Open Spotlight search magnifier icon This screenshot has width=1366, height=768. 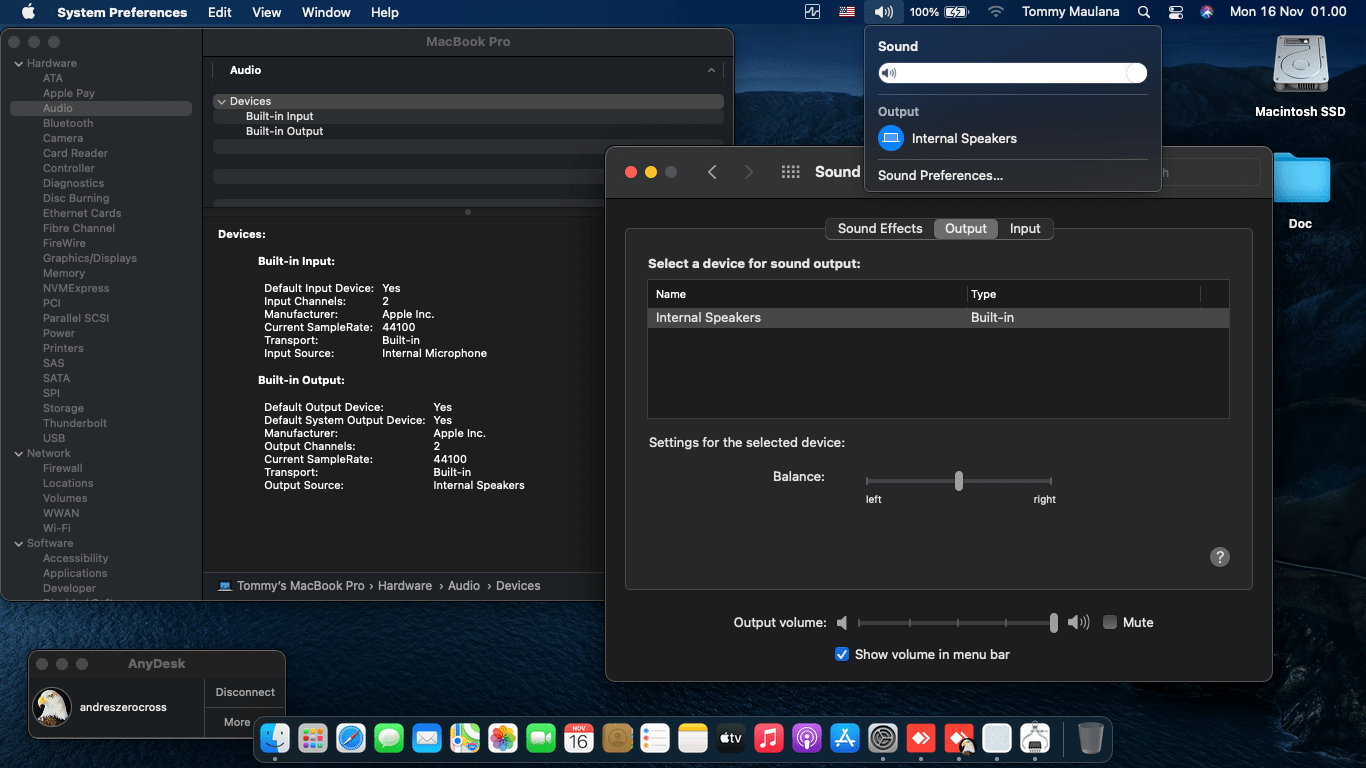[1144, 12]
